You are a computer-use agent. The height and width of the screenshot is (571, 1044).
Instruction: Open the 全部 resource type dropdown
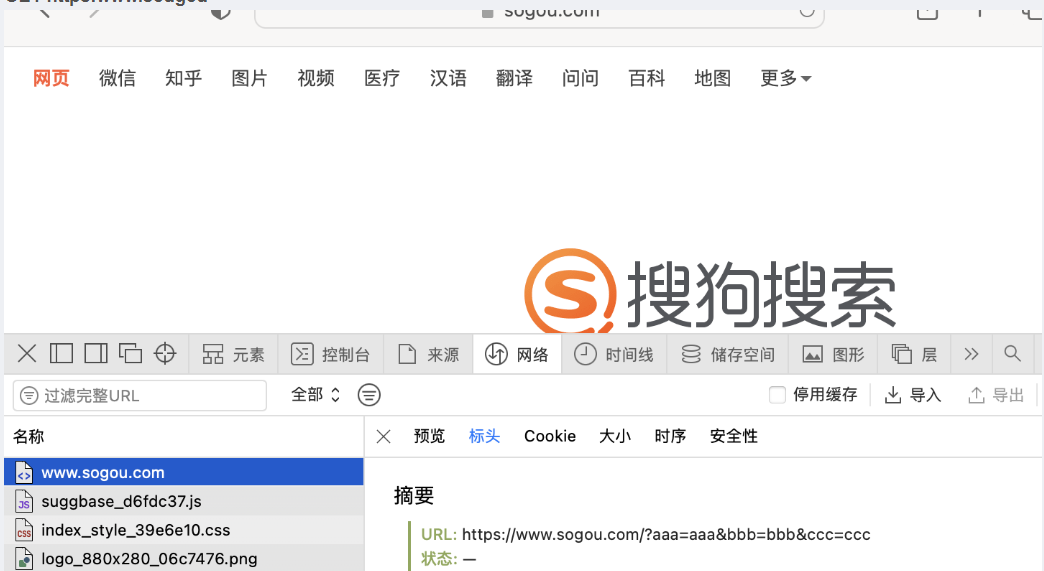point(316,395)
